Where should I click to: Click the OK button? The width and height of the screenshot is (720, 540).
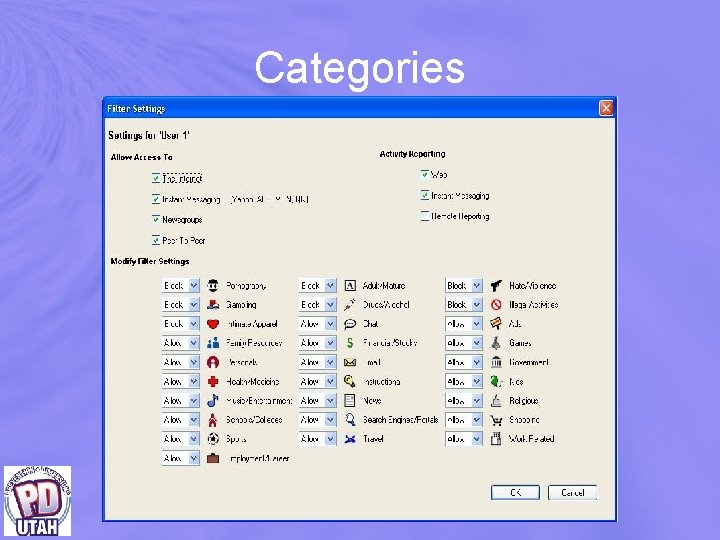coord(515,492)
